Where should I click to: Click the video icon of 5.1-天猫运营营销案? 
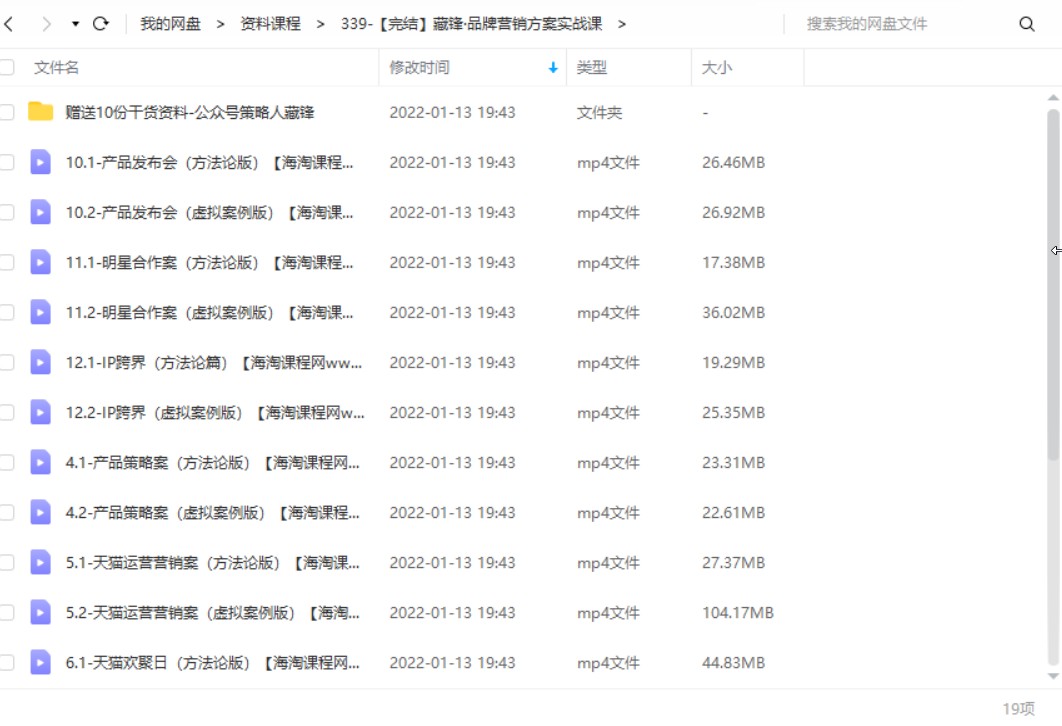coord(41,563)
